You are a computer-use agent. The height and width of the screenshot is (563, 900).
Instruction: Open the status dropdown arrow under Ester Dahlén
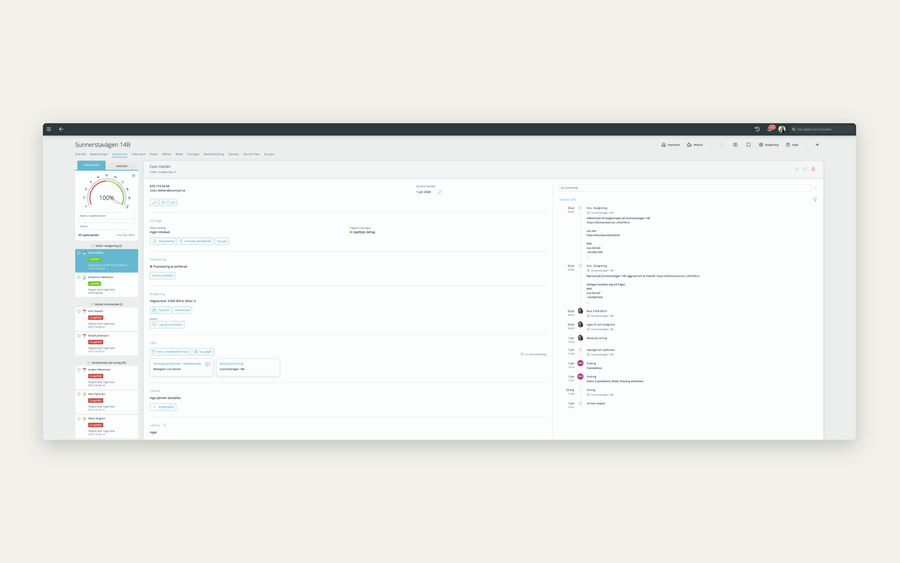pos(175,172)
